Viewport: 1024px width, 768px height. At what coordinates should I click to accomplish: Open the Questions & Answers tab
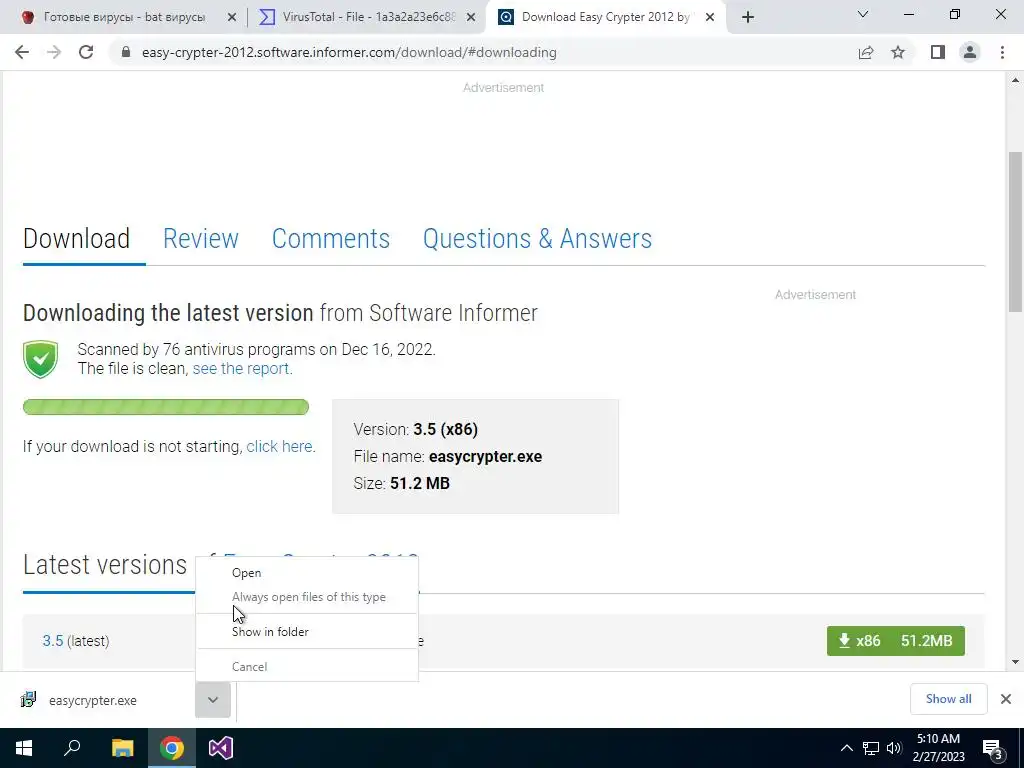coord(537,239)
